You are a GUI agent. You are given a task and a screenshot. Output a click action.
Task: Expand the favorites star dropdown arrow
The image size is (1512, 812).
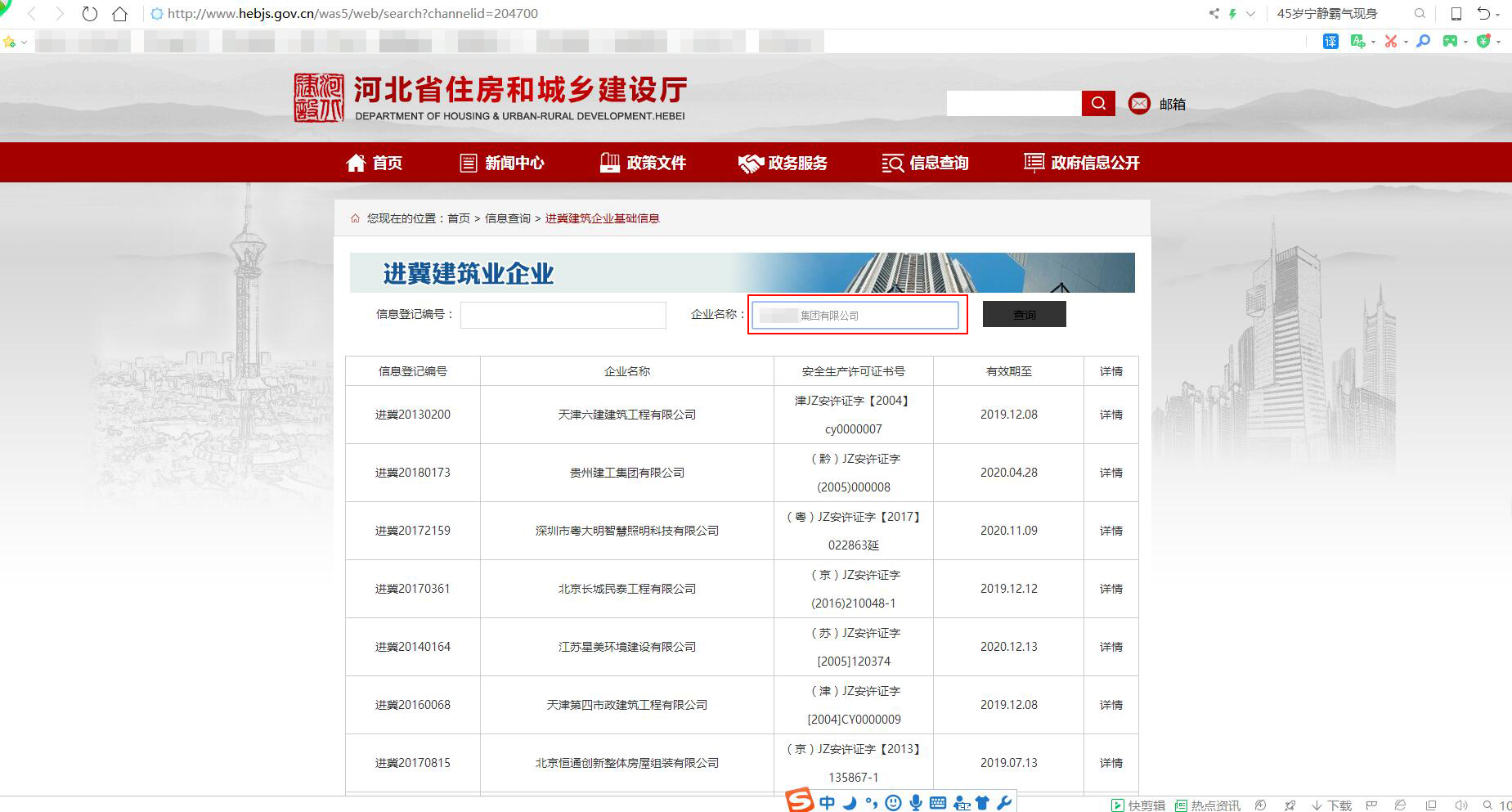(x=24, y=42)
